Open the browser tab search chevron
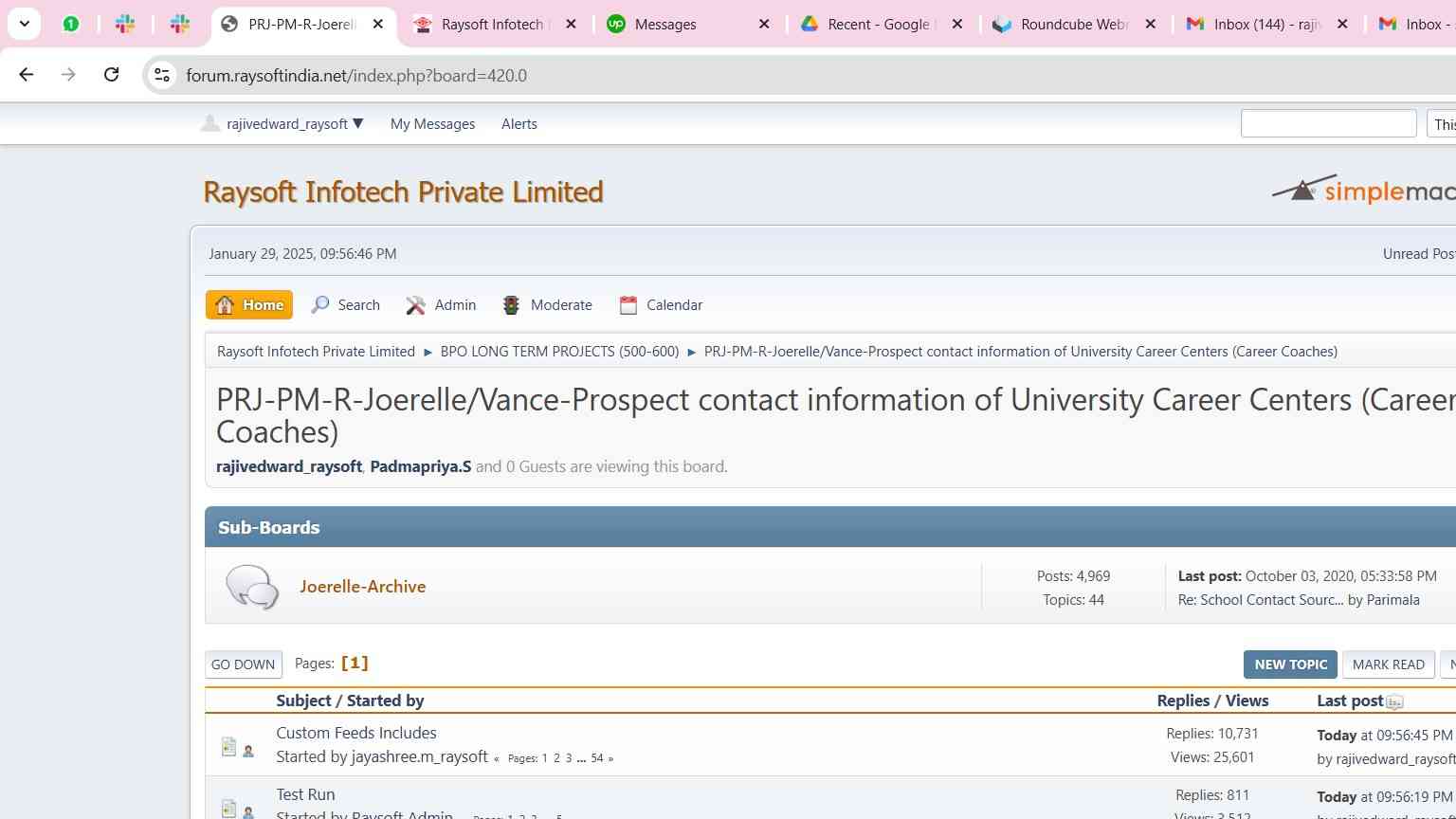 click(25, 24)
